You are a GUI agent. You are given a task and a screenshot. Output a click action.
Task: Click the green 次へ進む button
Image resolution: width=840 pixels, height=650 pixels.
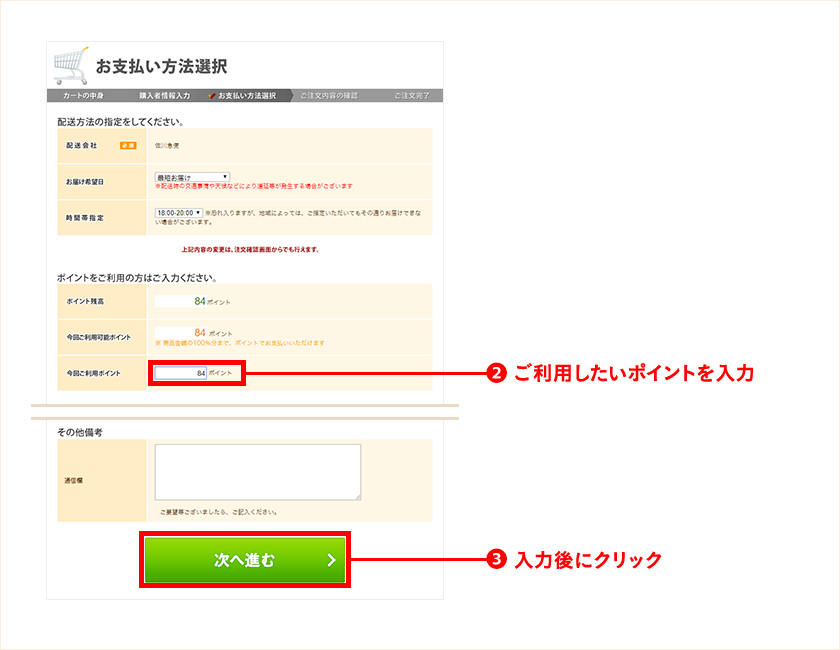point(245,560)
